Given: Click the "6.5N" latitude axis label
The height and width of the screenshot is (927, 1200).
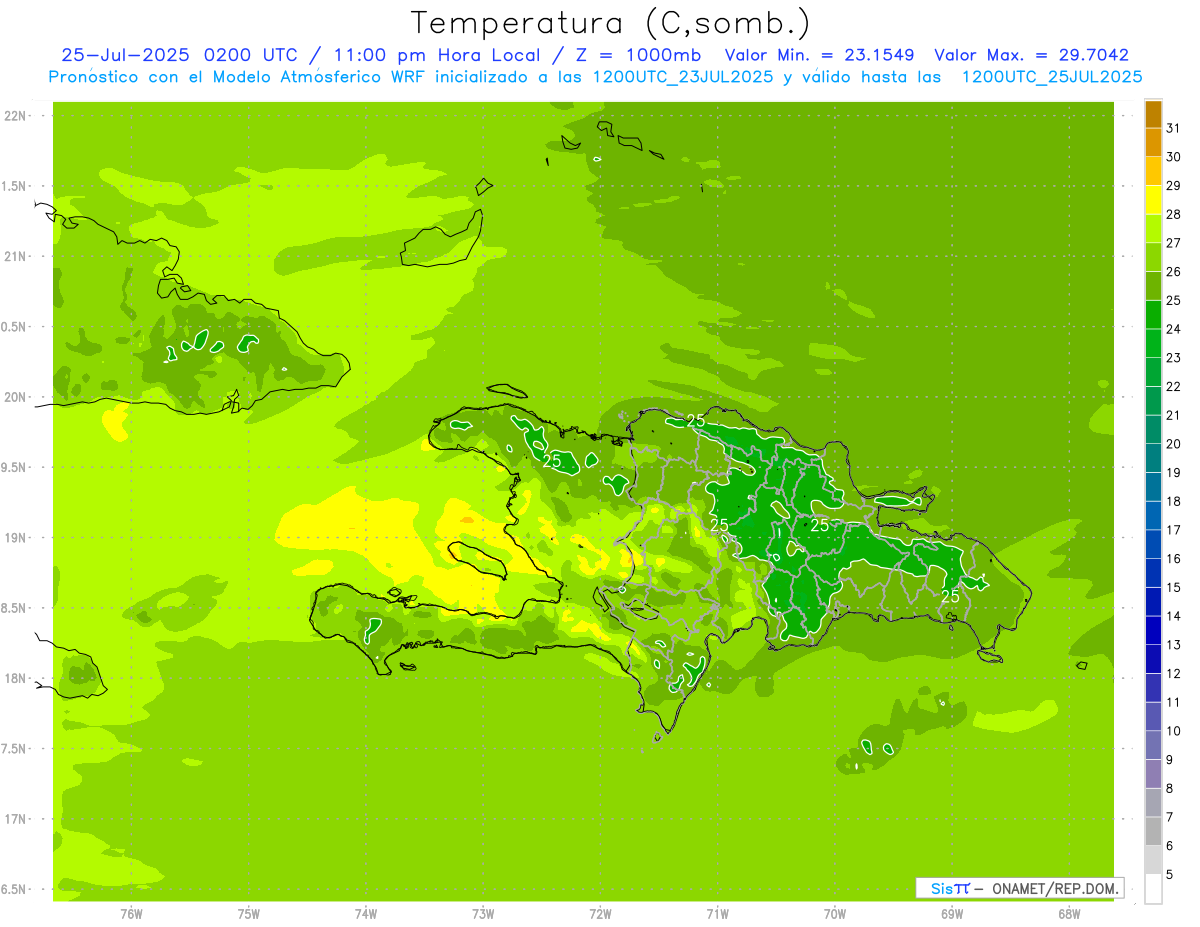Looking at the screenshot, I should [x=15, y=889].
